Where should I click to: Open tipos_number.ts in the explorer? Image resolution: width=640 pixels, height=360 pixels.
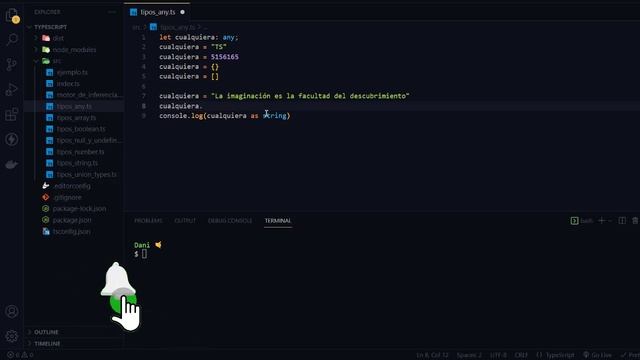tap(80, 152)
